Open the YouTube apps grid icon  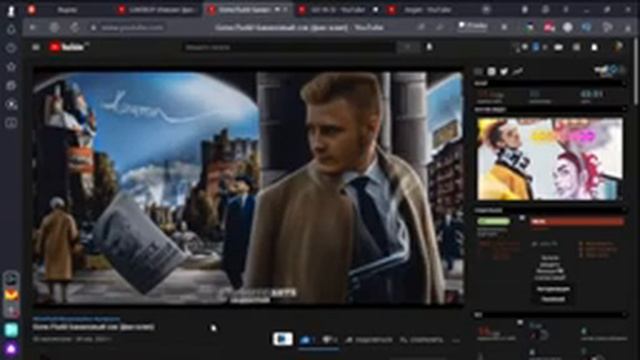point(576,47)
